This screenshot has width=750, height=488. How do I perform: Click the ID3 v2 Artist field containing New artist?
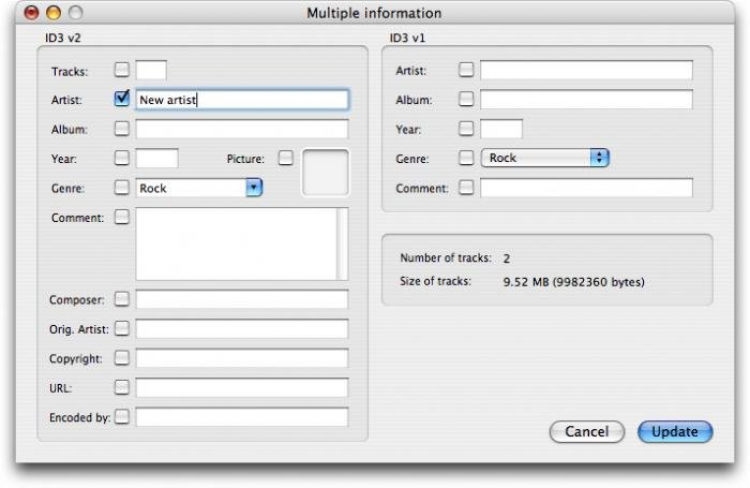[242, 100]
